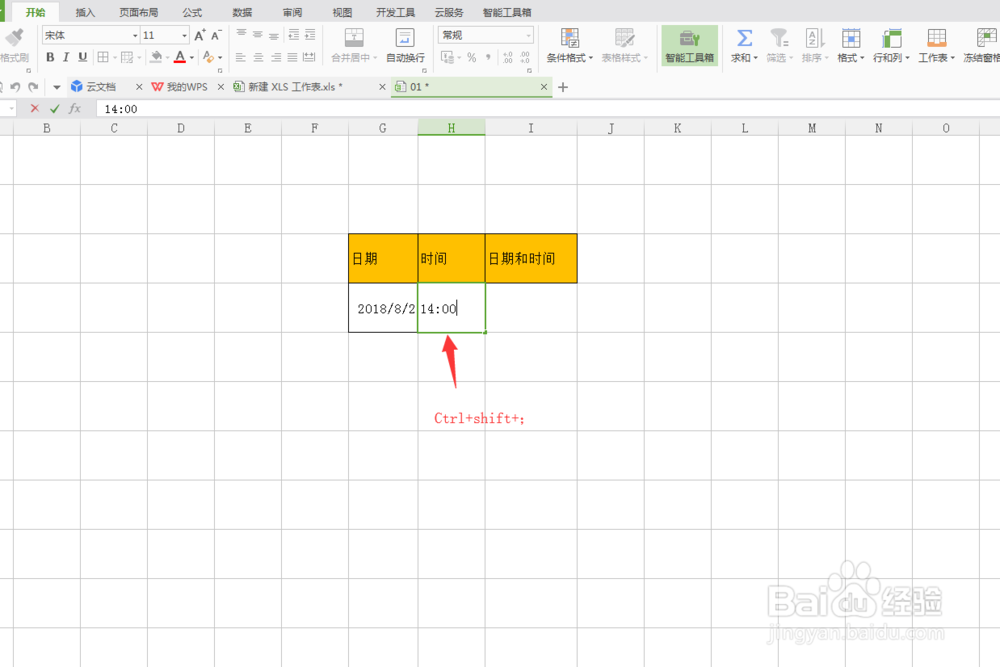Viewport: 1000px width, 667px height.
Task: Click the Format Painter (格式刷) brush icon
Action: click(x=14, y=38)
